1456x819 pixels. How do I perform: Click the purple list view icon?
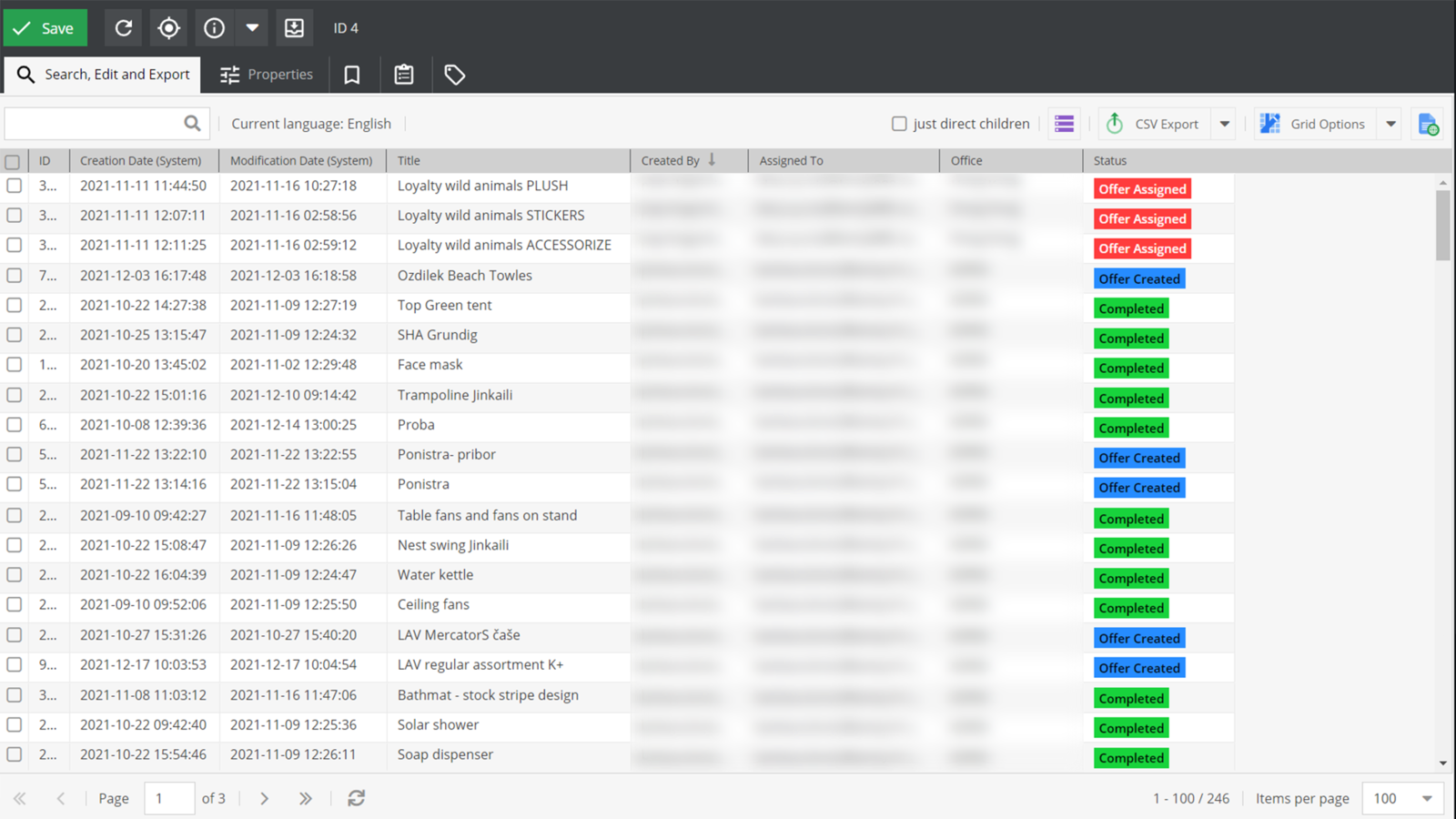click(x=1064, y=124)
